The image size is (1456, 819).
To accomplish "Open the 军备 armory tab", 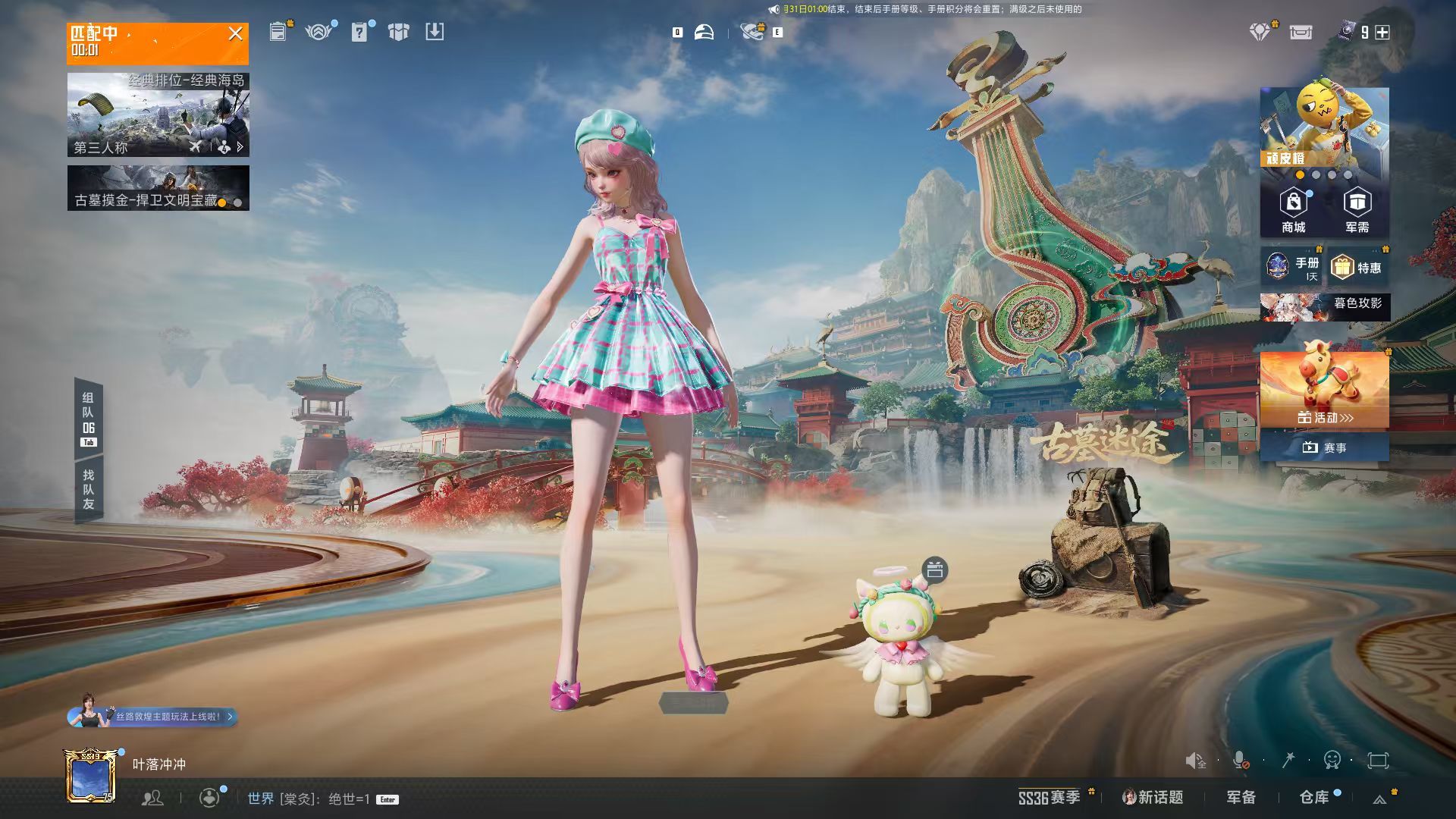I will [1241, 797].
